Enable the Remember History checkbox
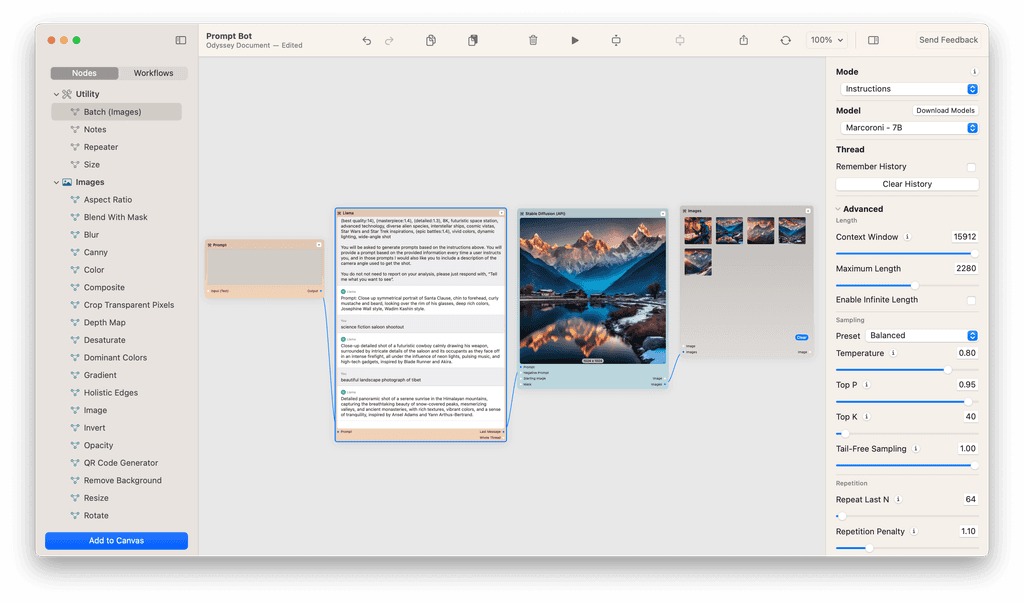The height and width of the screenshot is (603, 1024). click(x=971, y=166)
